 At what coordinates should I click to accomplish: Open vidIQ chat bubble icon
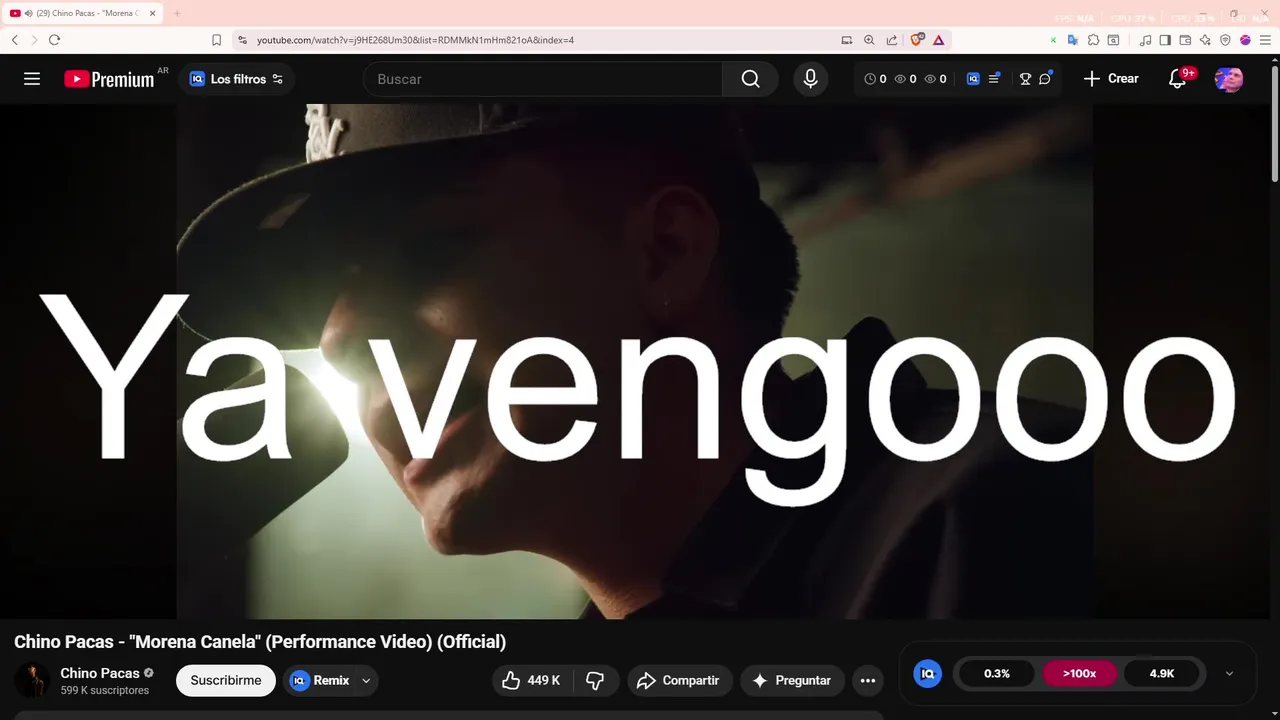1045,78
